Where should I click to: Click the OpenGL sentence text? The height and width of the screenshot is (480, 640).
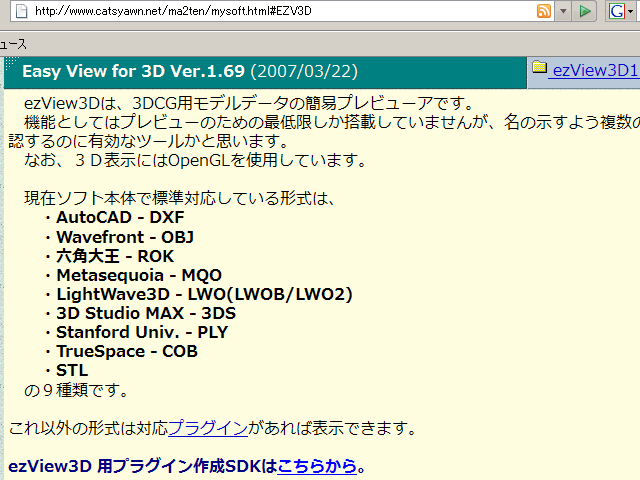click(x=196, y=160)
